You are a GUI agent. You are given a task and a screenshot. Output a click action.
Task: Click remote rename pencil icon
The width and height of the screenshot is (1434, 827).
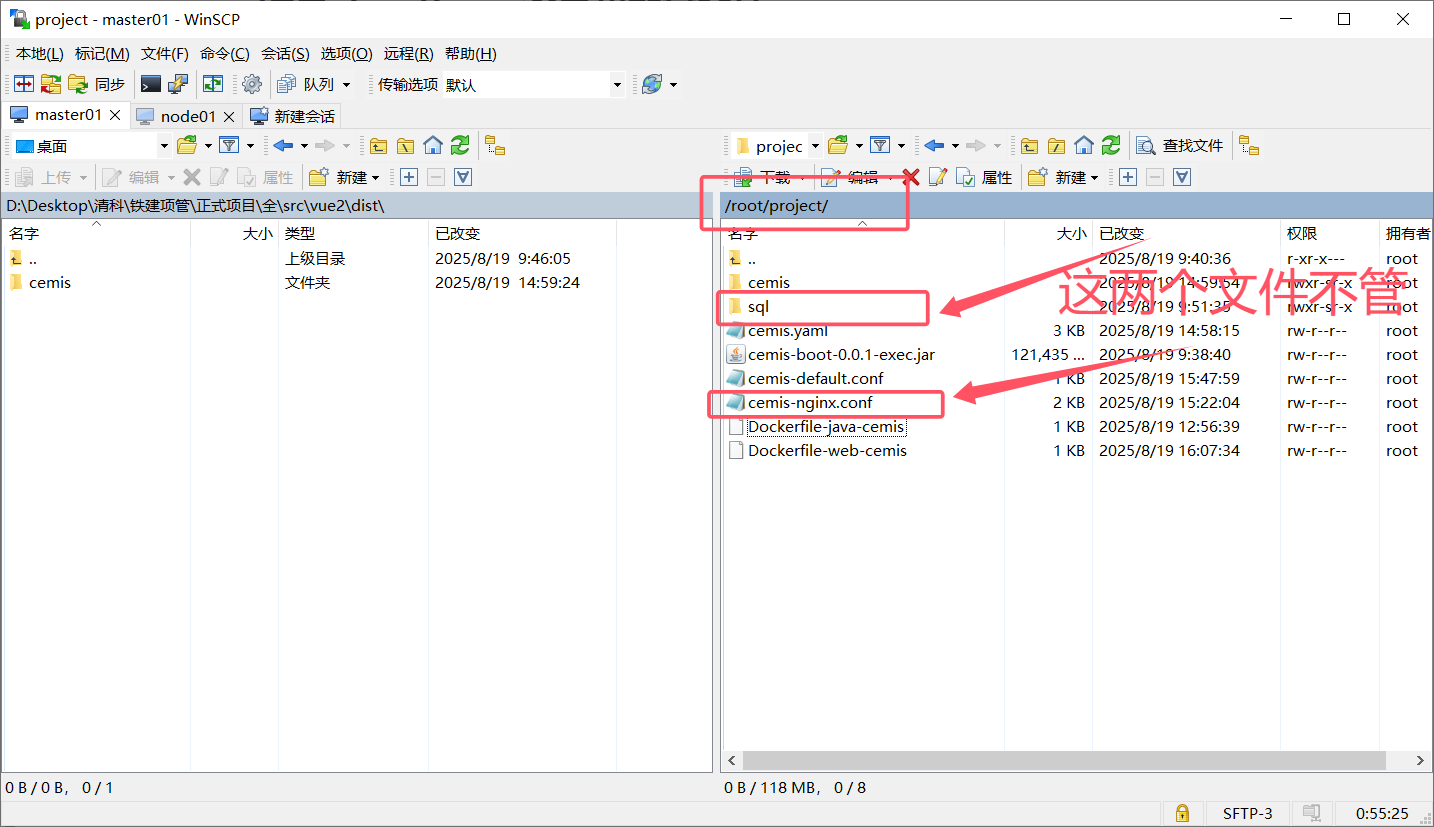tap(937, 177)
